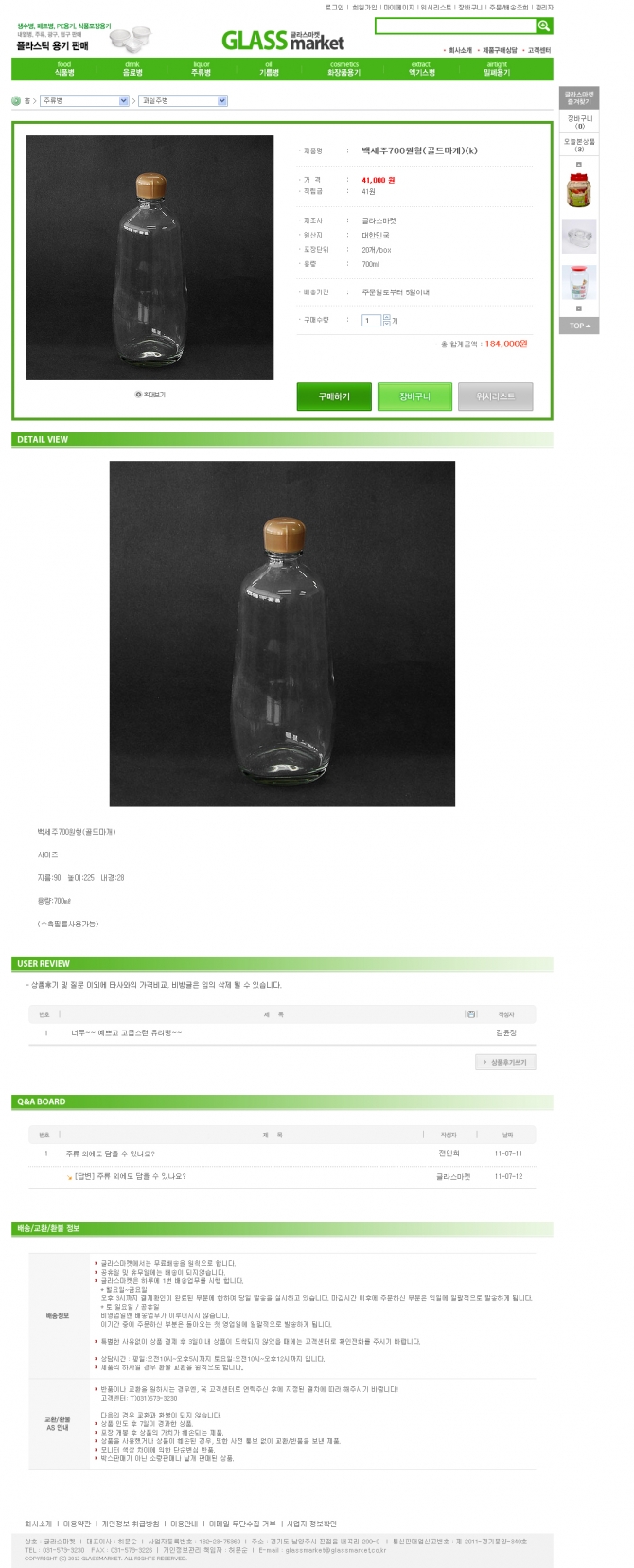Open the liquor 주류병 menu
This screenshot has width=634, height=1568.
click(x=201, y=68)
